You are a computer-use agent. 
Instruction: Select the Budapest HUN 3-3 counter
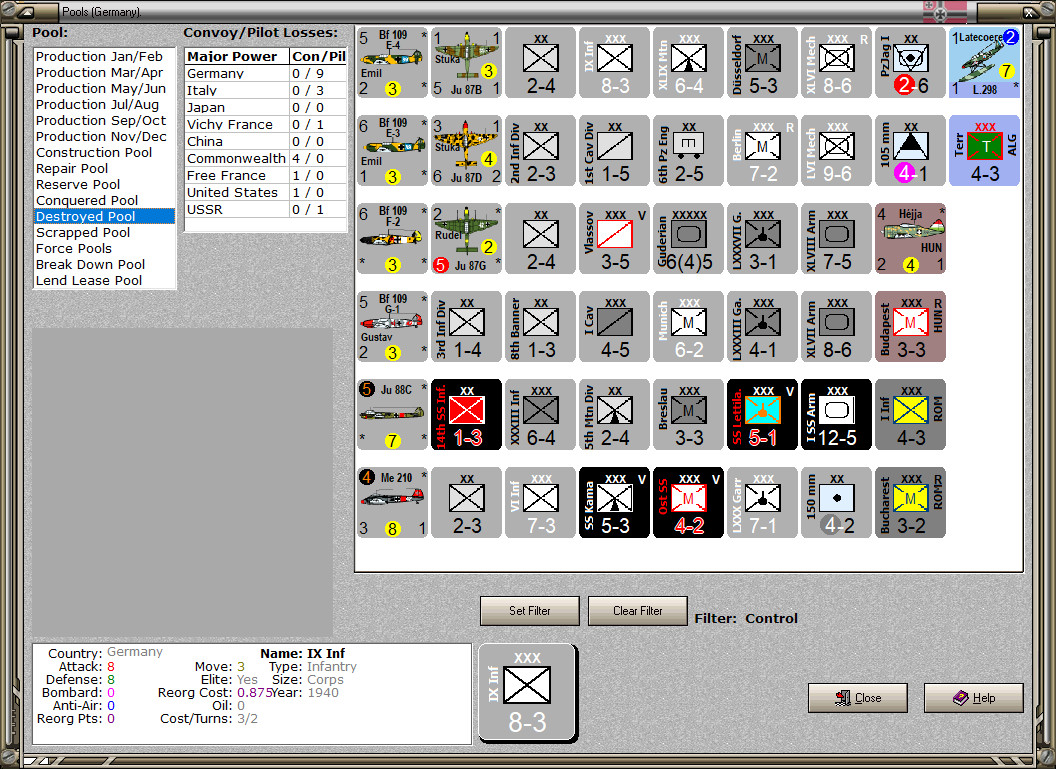tap(911, 327)
